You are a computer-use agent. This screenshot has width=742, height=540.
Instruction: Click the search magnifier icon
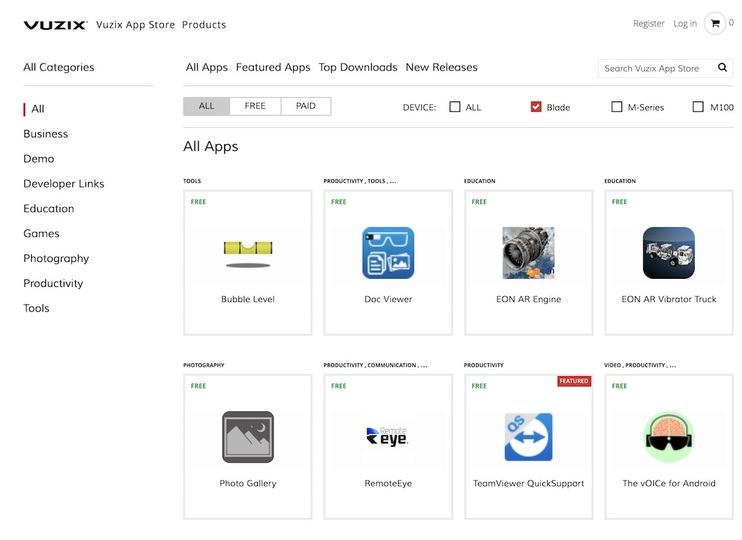pos(722,68)
